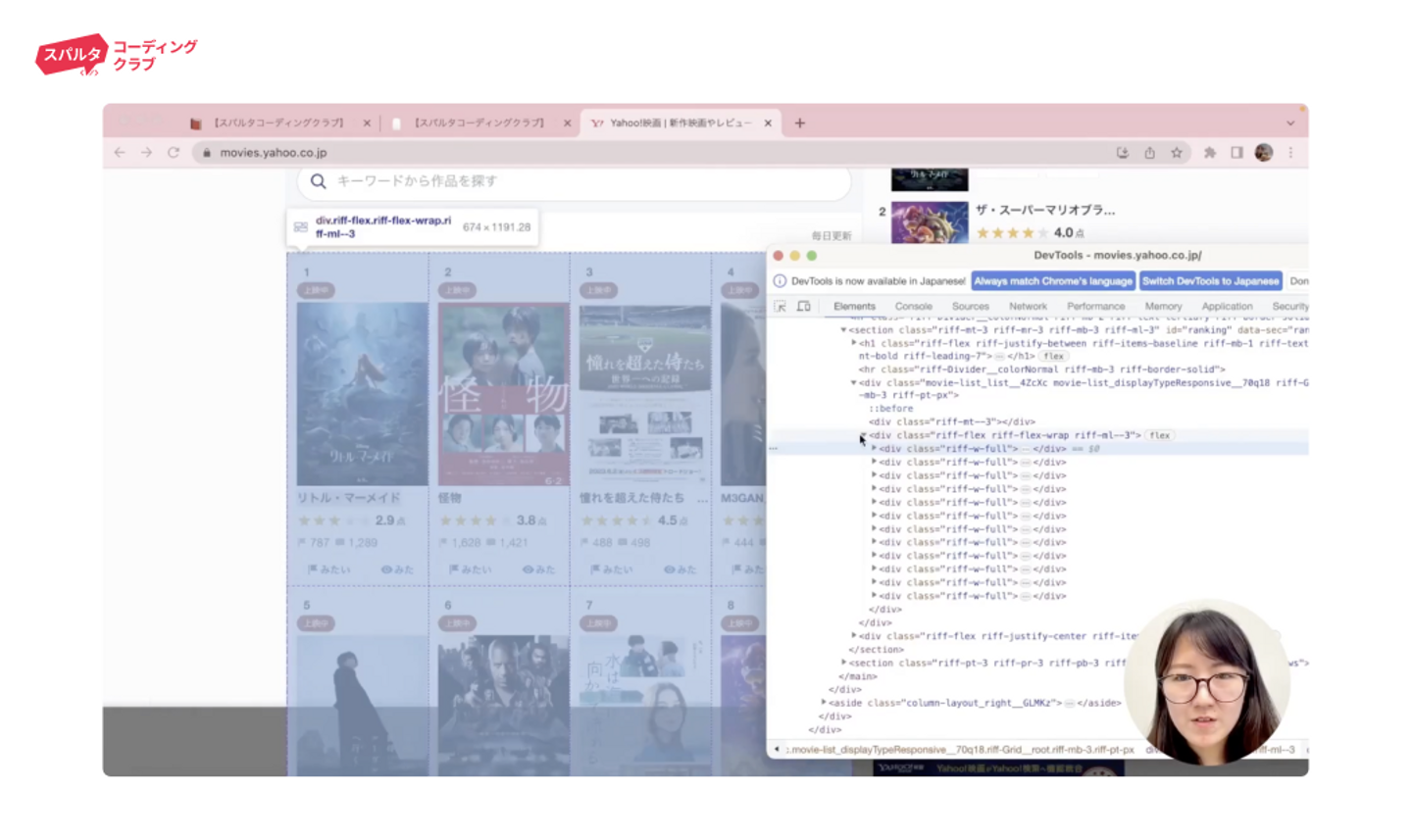Open the ザ・スーパーマリオブラ… thumbnail
The height and width of the screenshot is (840, 1412).
click(930, 222)
